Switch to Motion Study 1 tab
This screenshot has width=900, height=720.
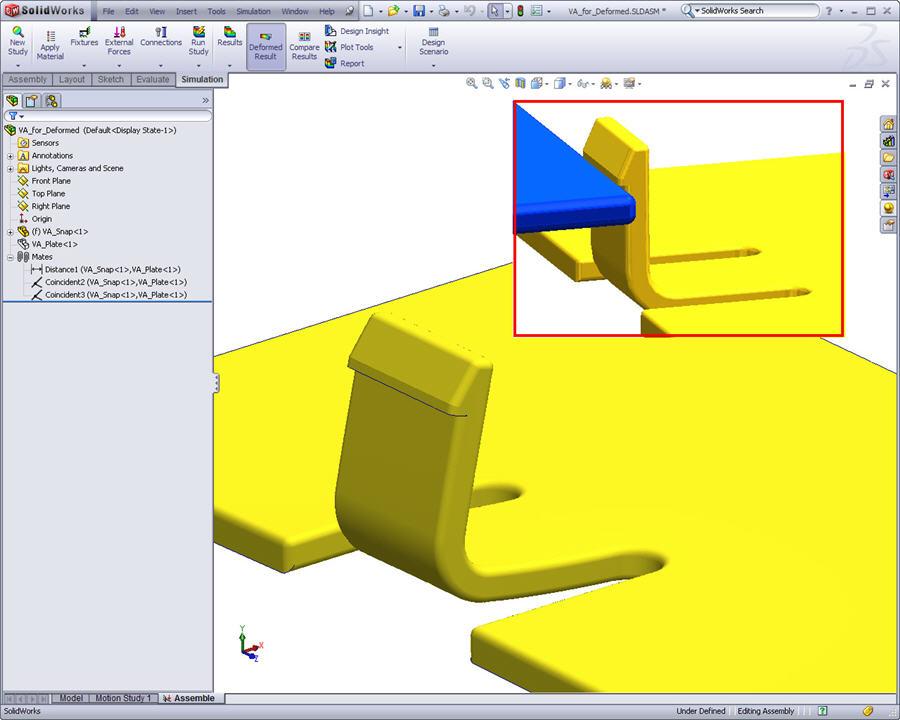[x=123, y=698]
